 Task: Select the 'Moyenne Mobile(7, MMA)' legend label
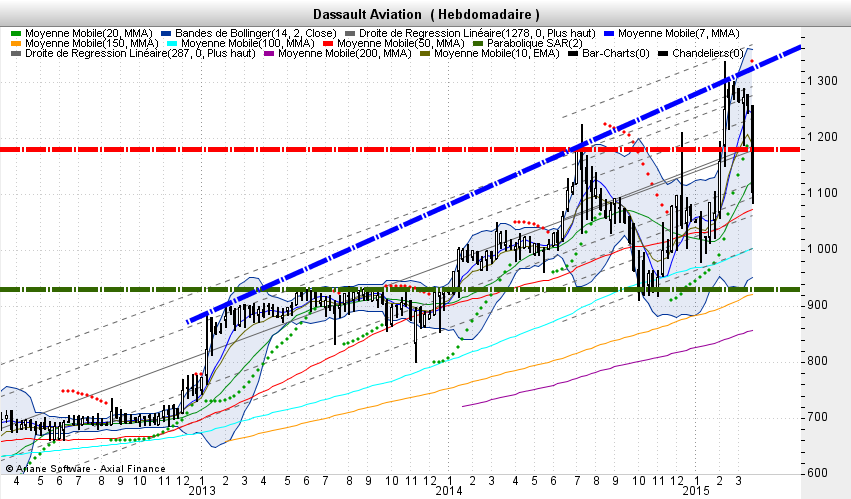(x=678, y=34)
